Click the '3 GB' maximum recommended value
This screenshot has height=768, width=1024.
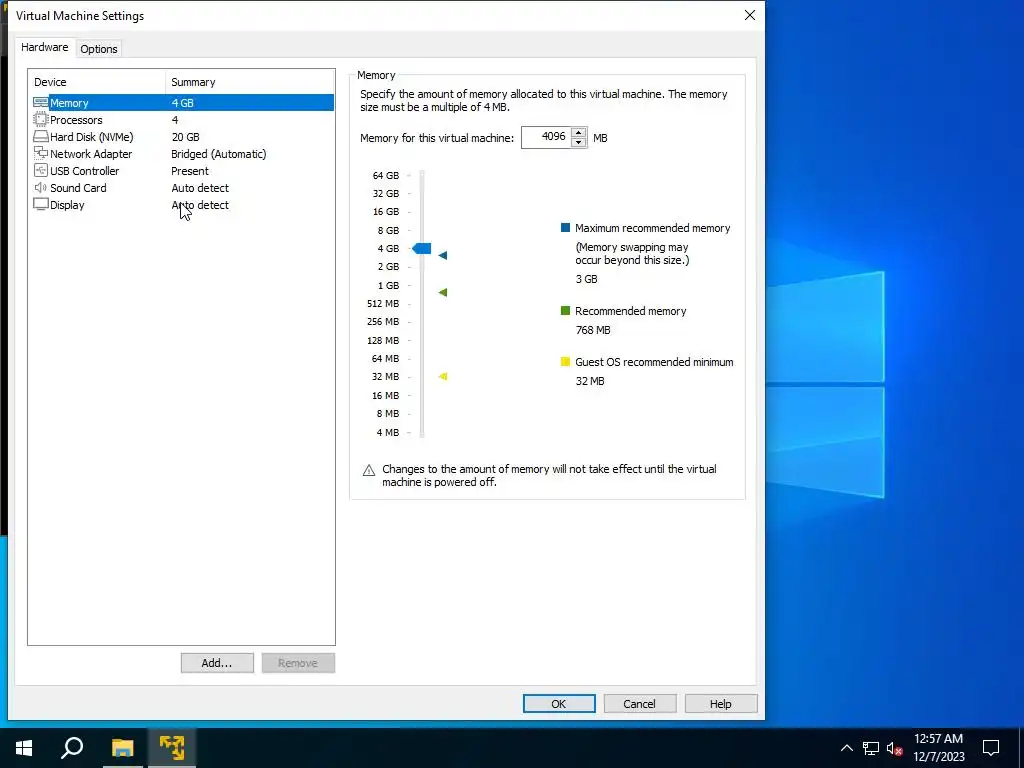point(586,279)
